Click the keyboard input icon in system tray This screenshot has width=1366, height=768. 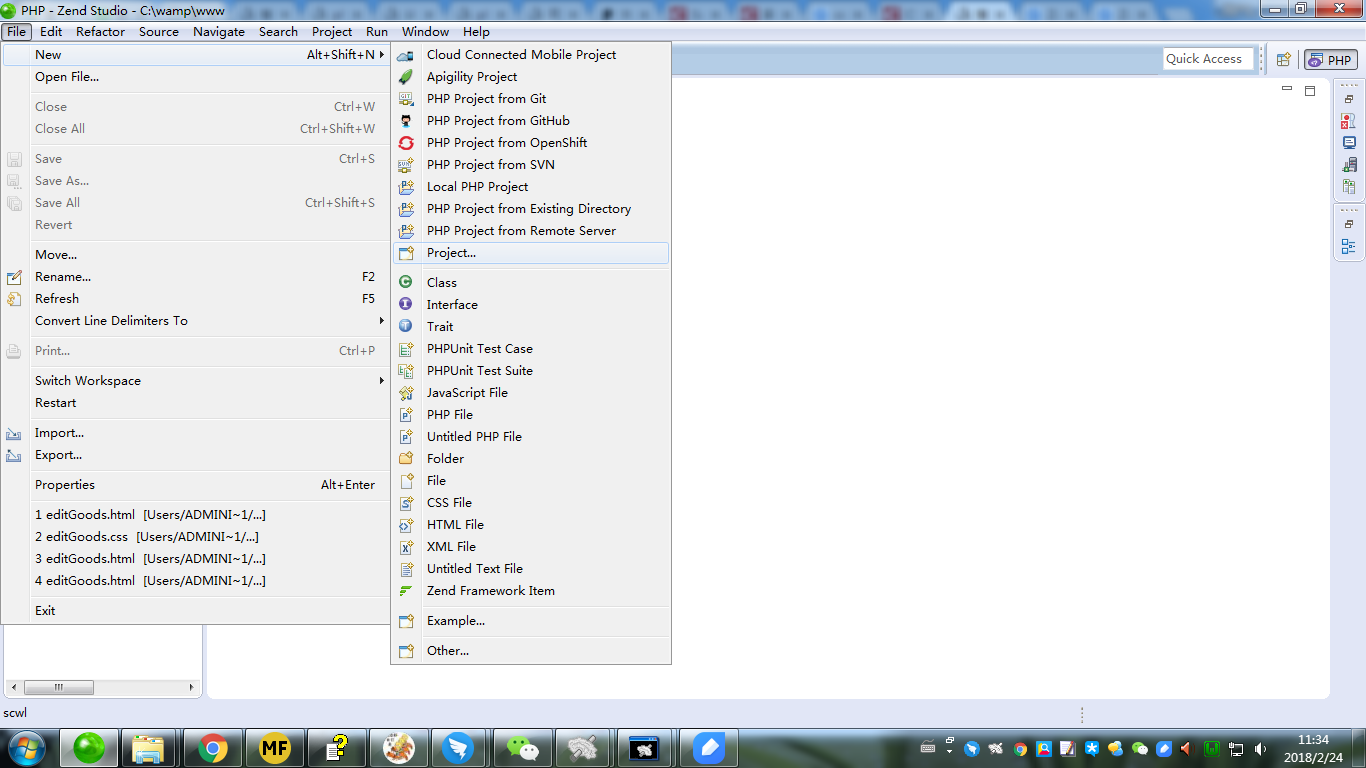[x=928, y=747]
